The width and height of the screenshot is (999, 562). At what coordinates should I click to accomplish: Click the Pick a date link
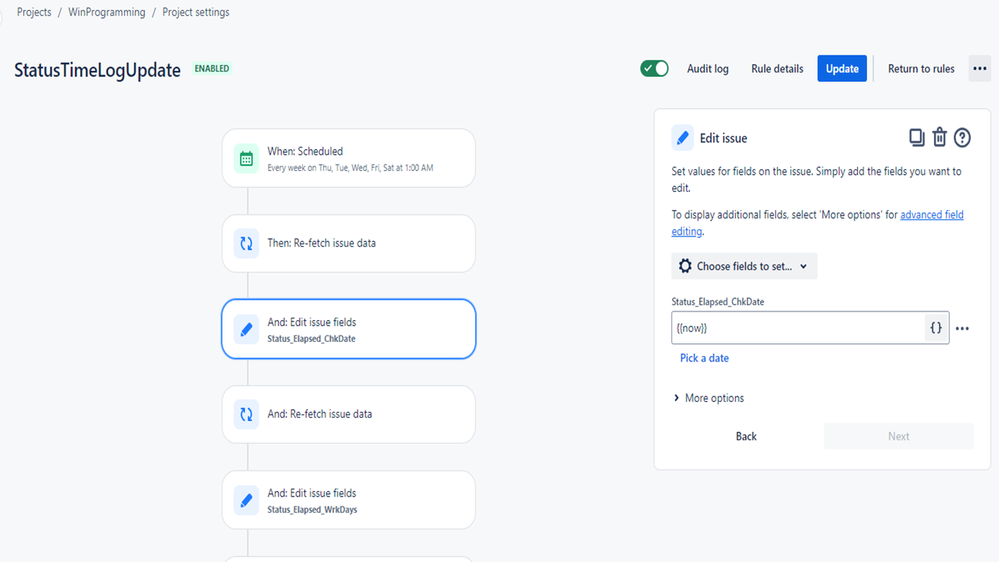coord(704,358)
